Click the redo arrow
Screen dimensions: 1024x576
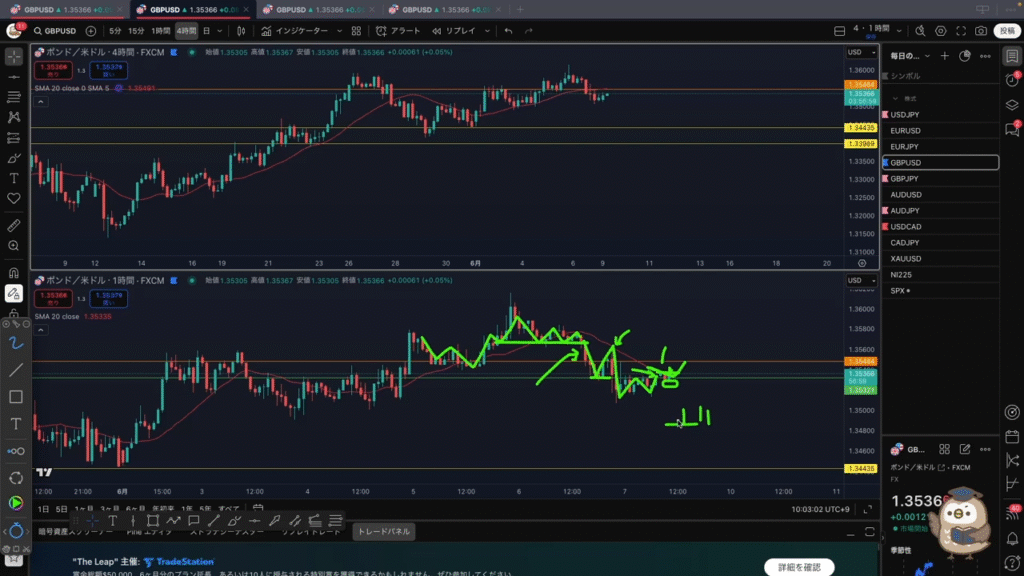[x=528, y=31]
